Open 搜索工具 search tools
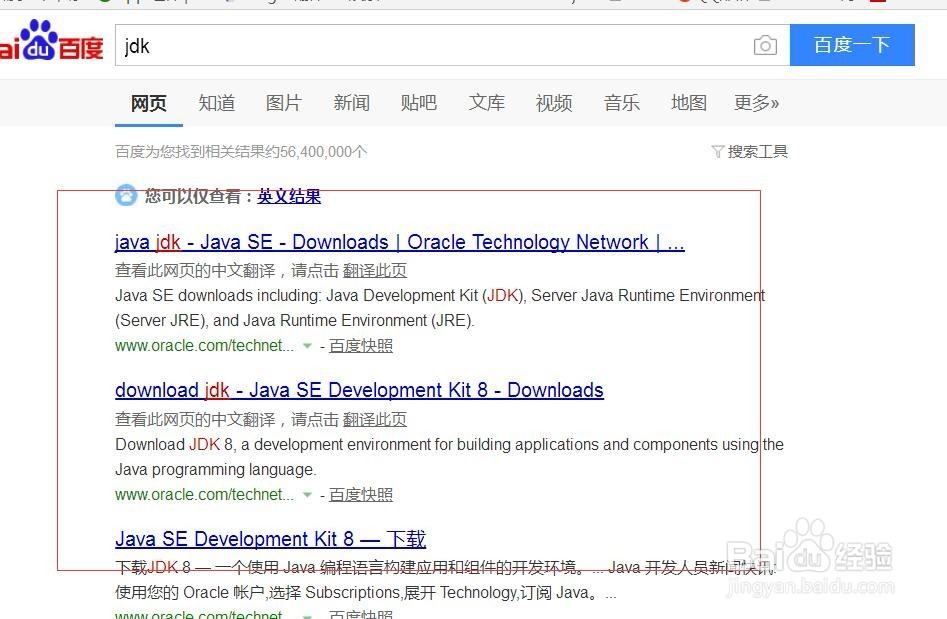 coord(757,152)
